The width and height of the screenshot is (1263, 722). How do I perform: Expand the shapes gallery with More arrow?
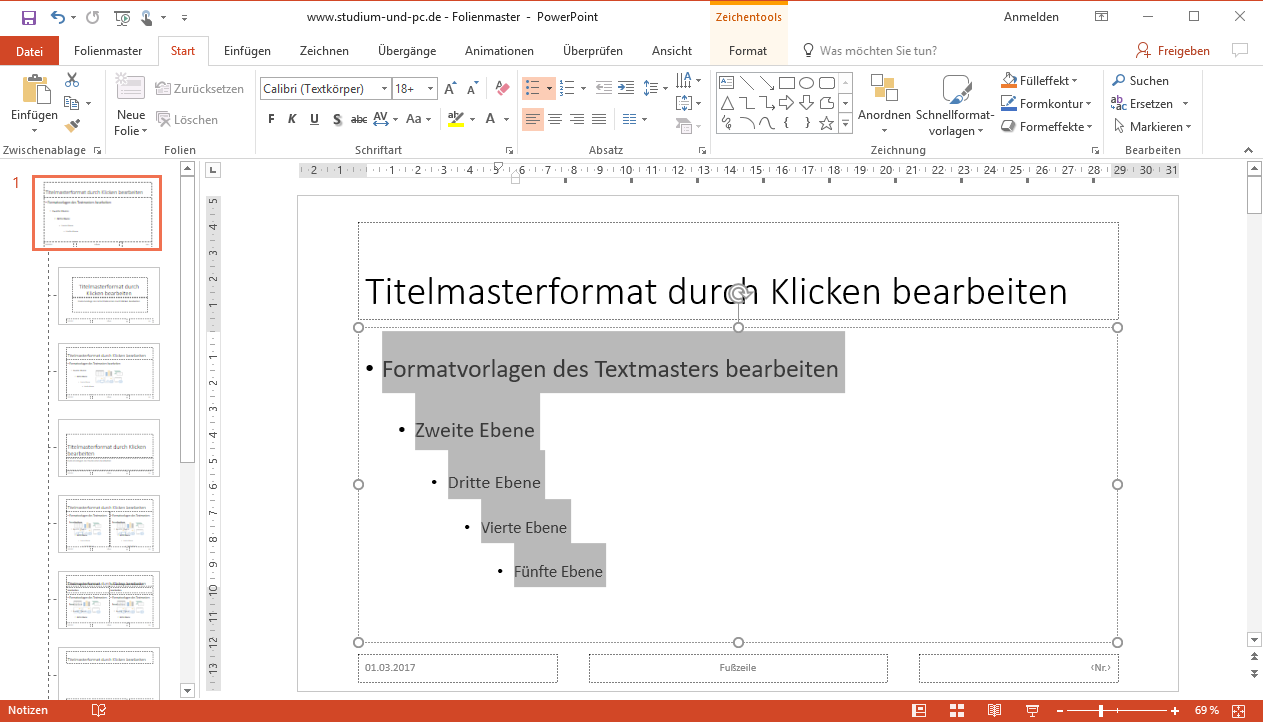click(845, 124)
